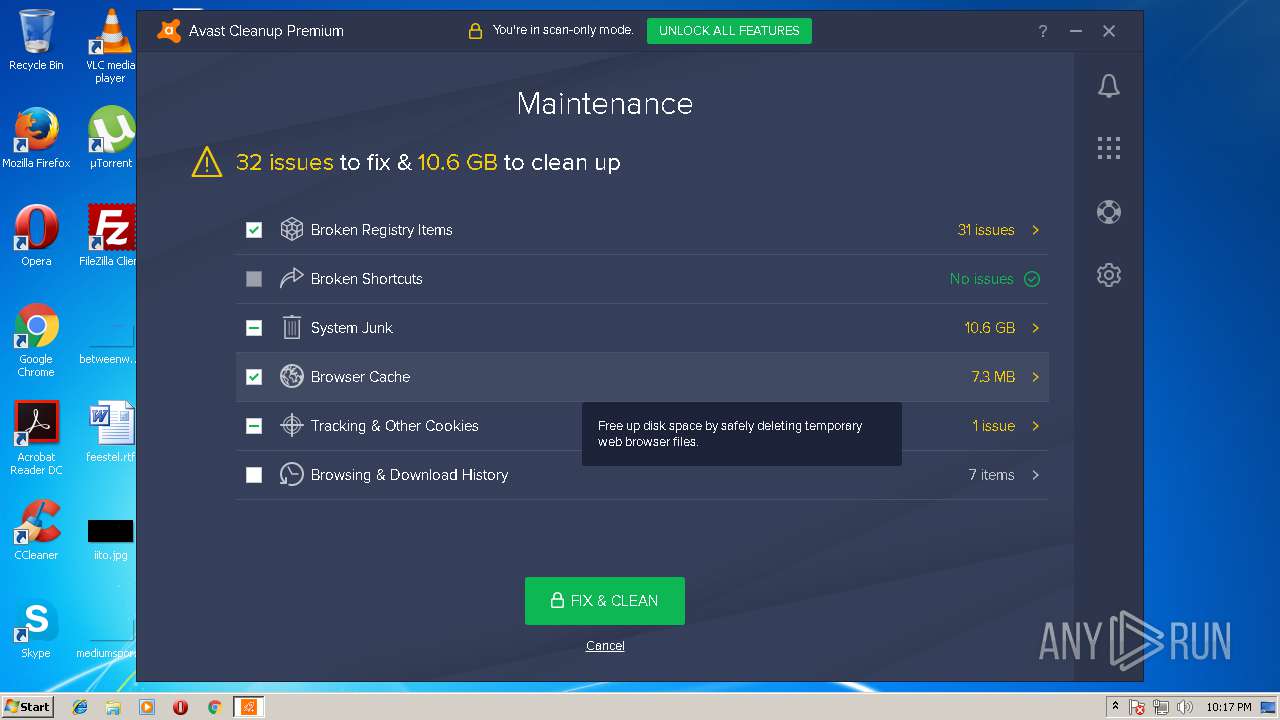Open Windows Explorer folder from taskbar
Image resolution: width=1280 pixels, height=720 pixels.
(113, 707)
